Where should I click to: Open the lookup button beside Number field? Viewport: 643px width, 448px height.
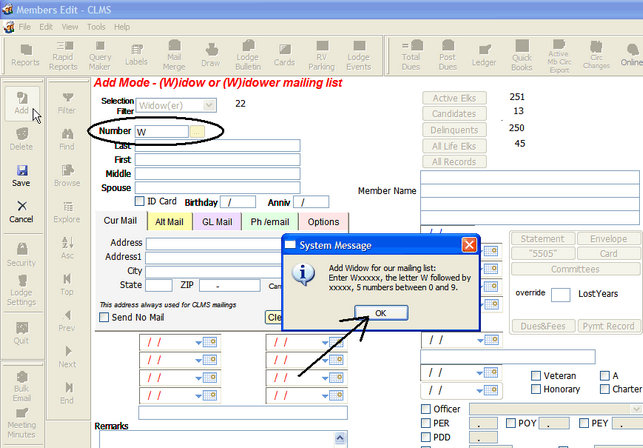coord(198,131)
